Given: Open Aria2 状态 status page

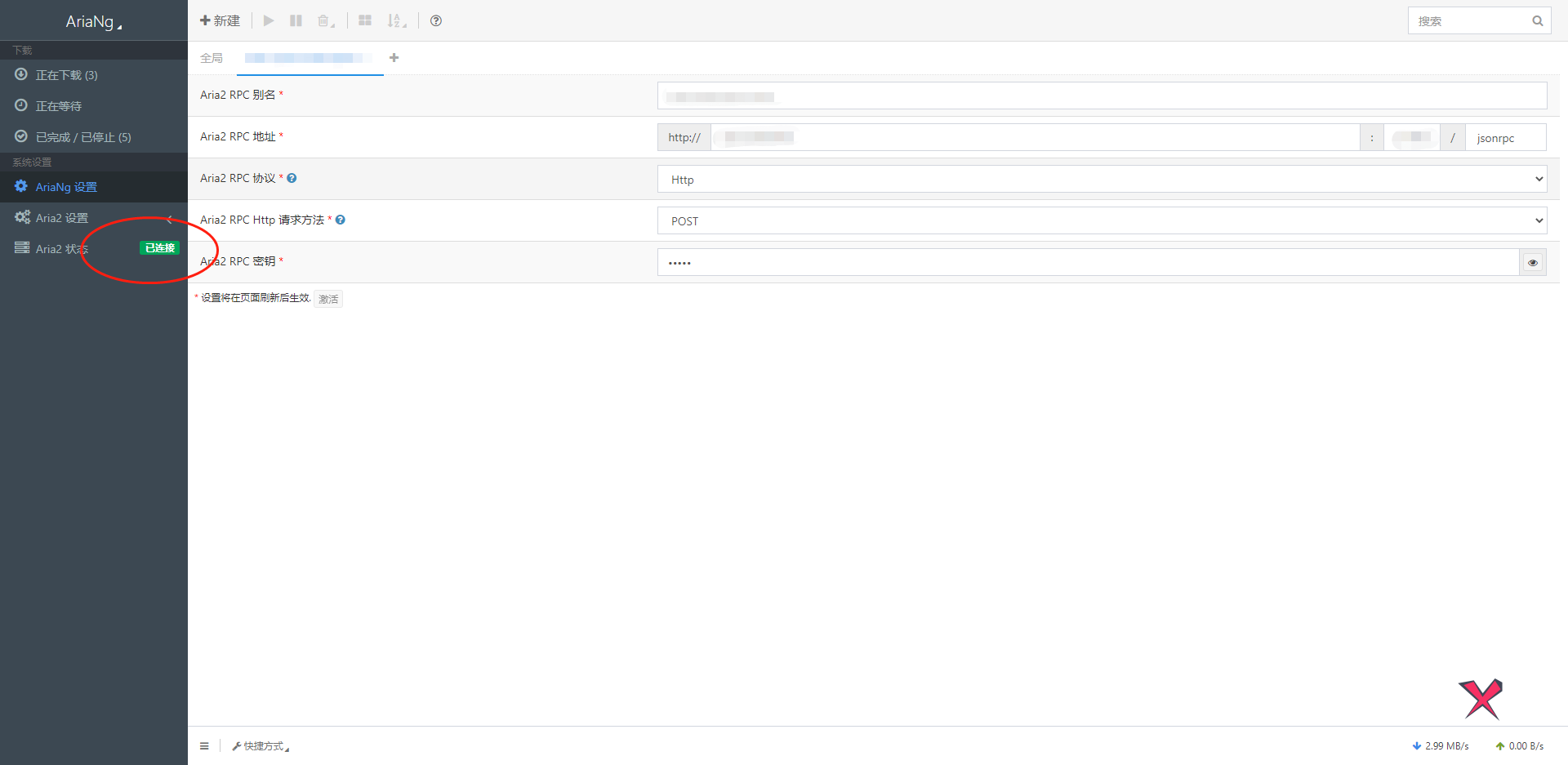Looking at the screenshot, I should [94, 248].
